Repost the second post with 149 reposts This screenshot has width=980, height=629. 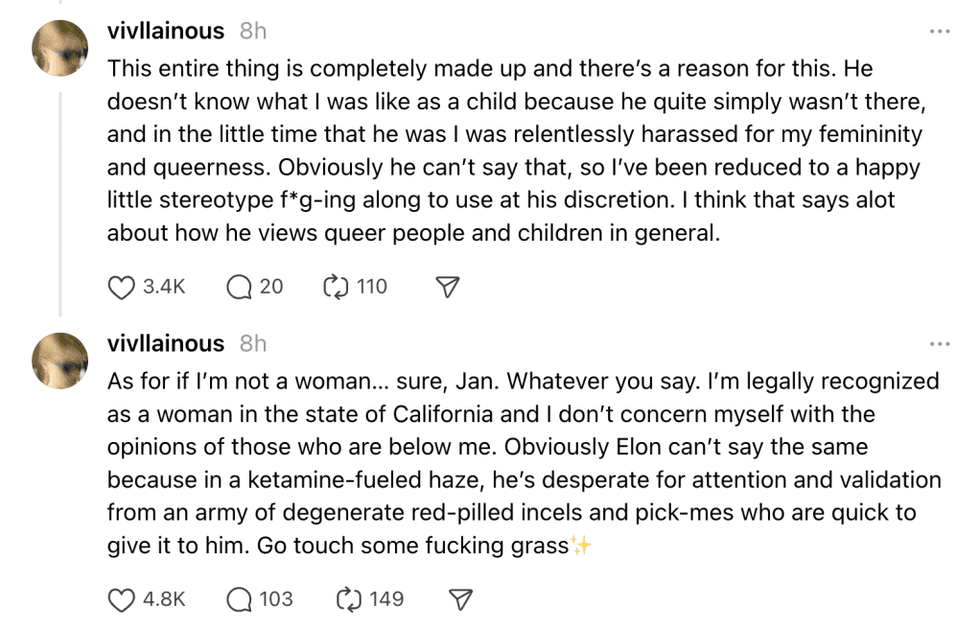[349, 599]
